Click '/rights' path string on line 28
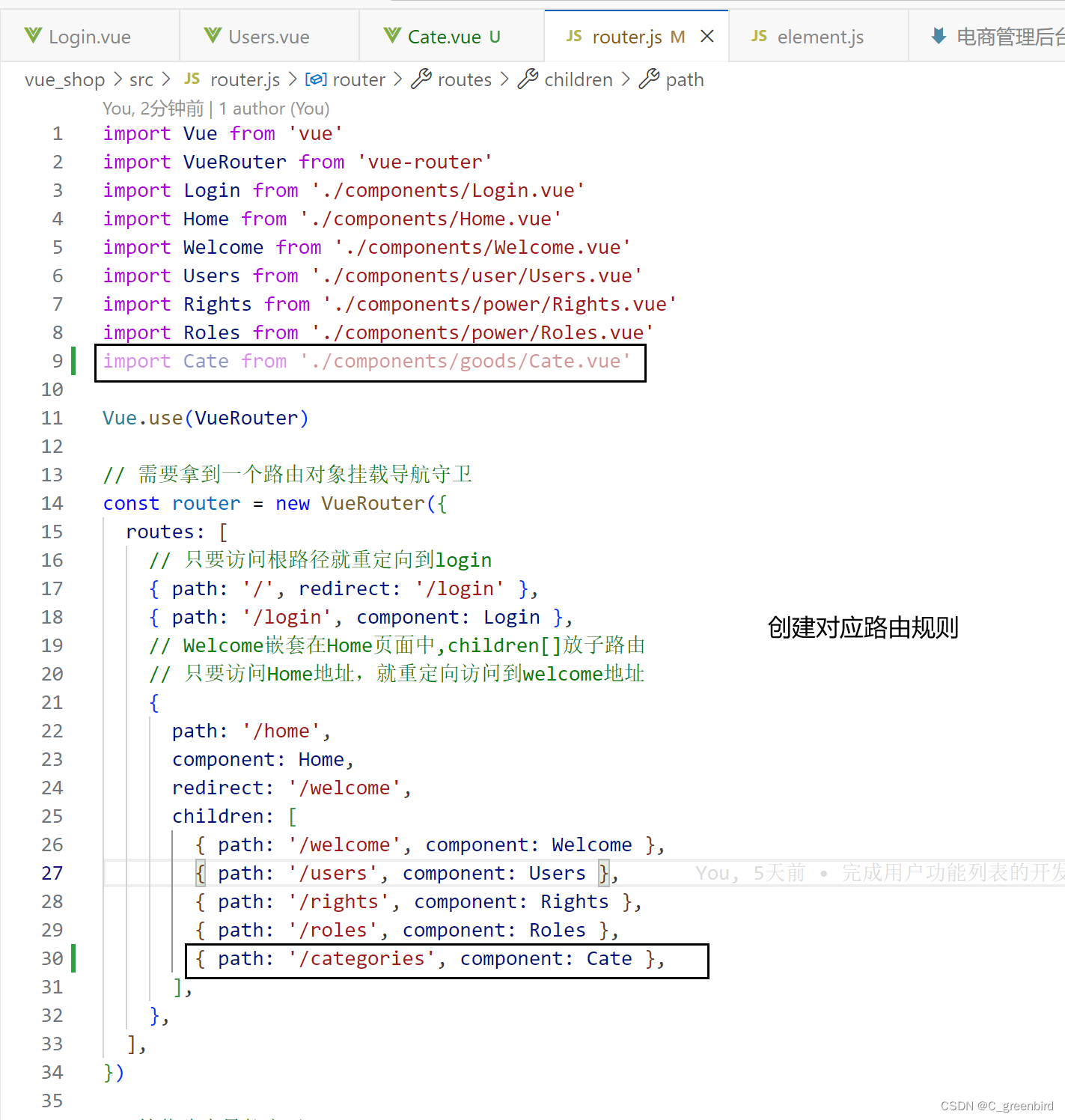This screenshot has width=1065, height=1120. 338,901
